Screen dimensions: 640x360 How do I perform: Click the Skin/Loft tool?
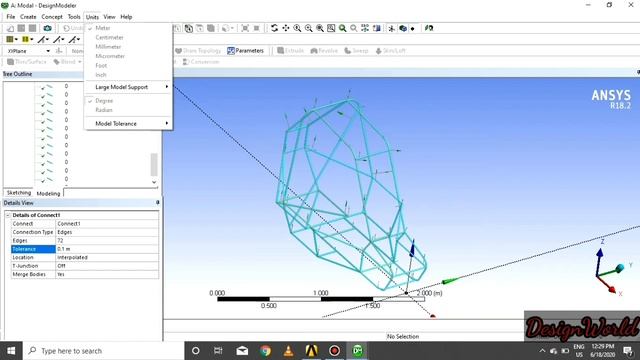pos(390,51)
